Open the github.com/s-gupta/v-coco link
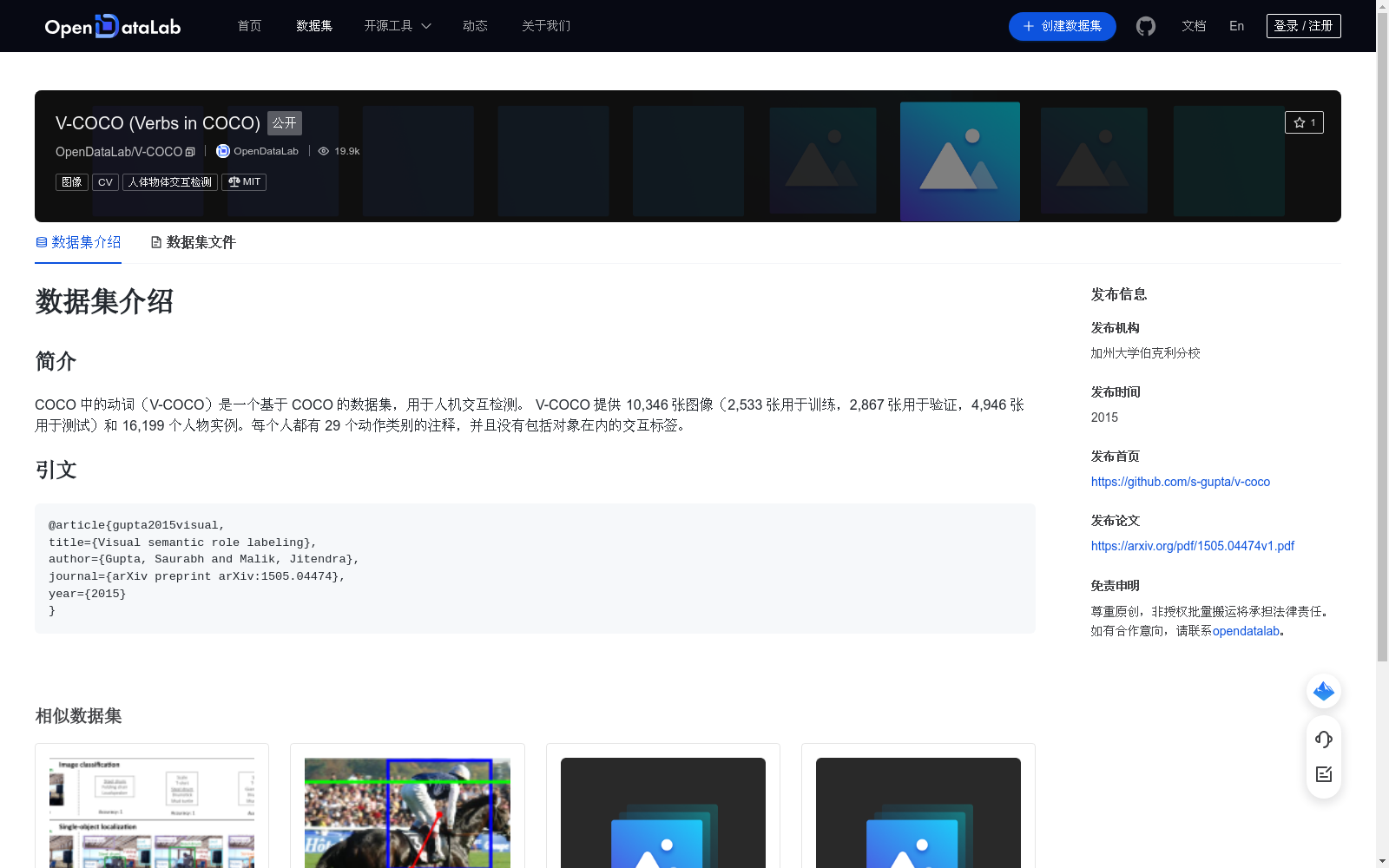The image size is (1389, 868). [1180, 482]
